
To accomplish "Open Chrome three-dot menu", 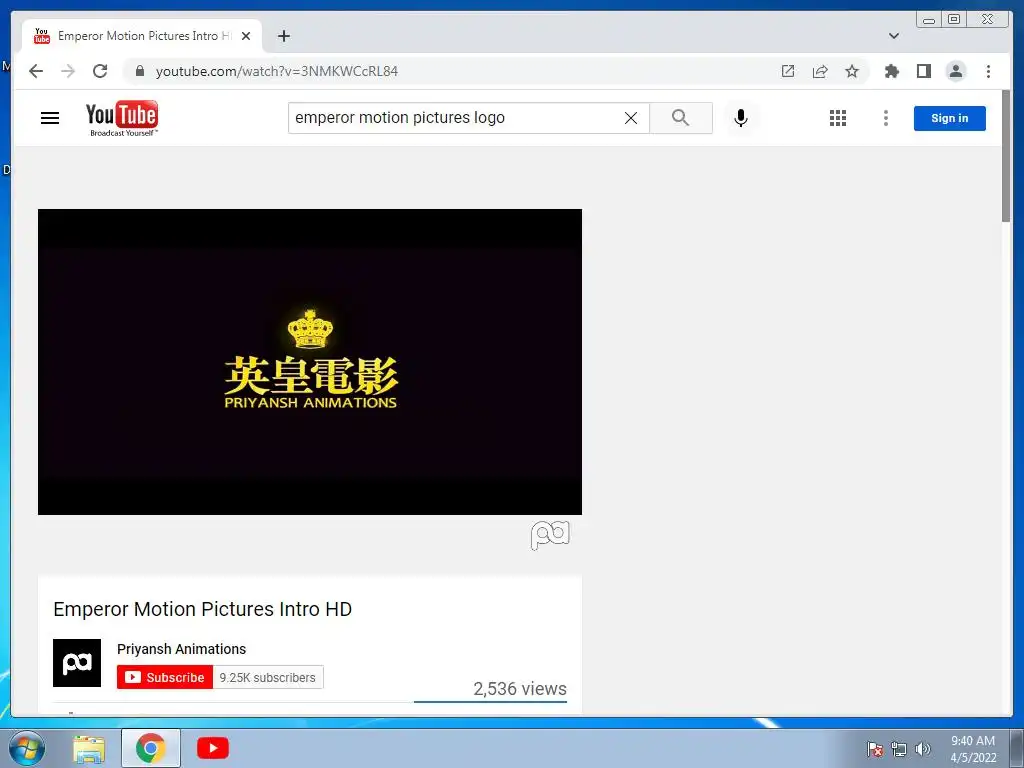I will 988,71.
